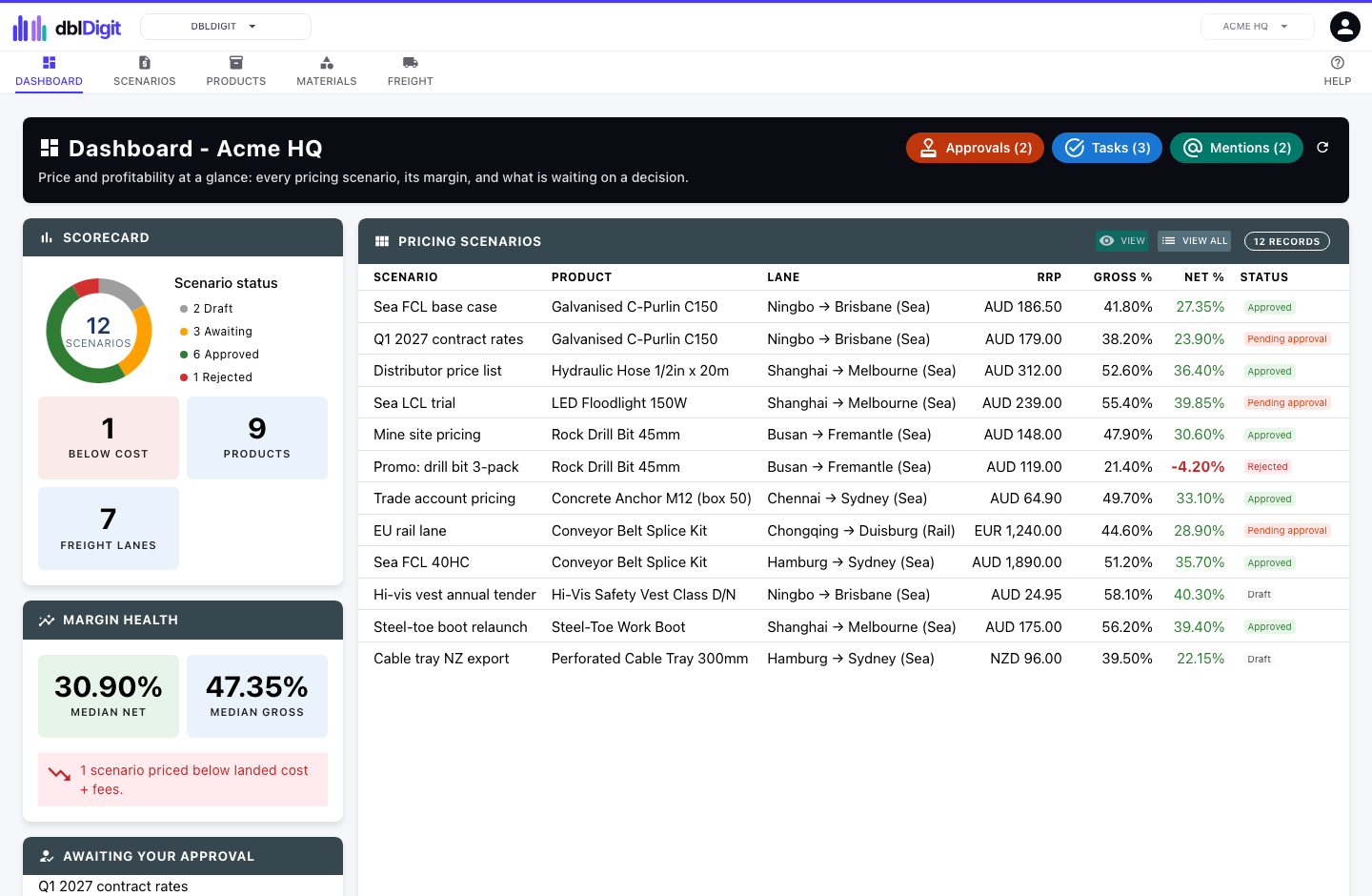Viewport: 1372px width, 896px height.
Task: Navigate to the Freight tab
Action: (411, 71)
